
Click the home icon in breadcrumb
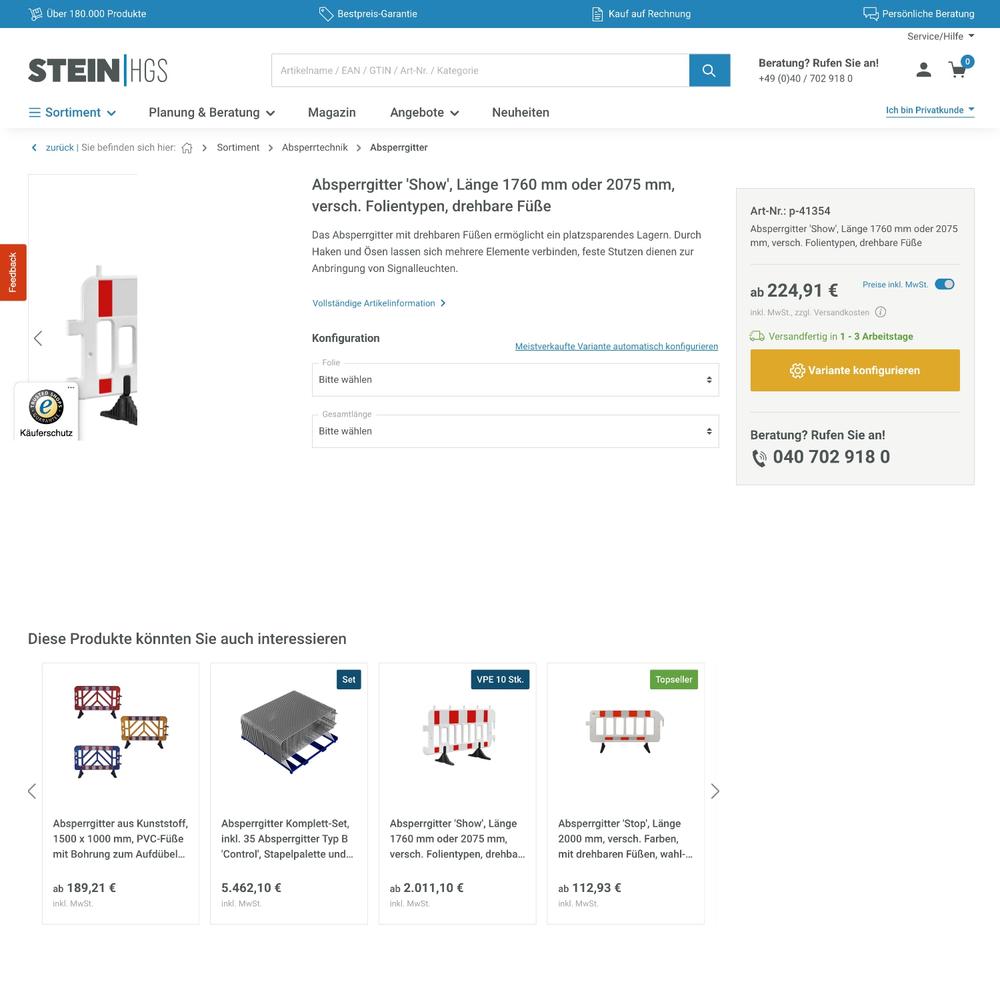(x=187, y=148)
